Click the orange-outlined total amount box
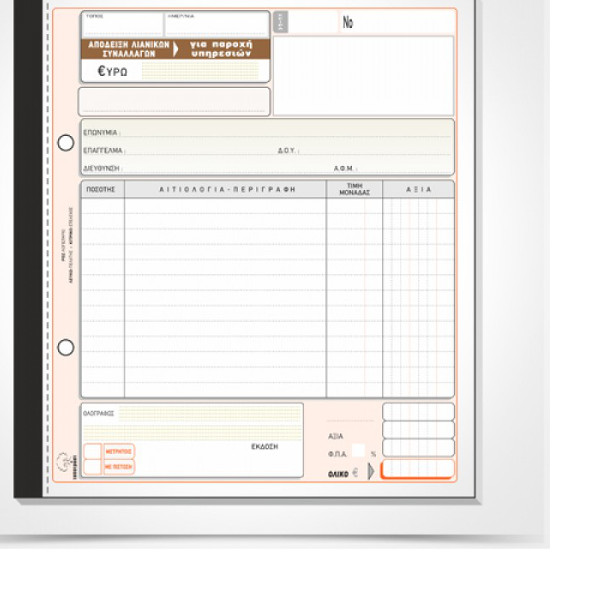The image size is (600, 600). coord(417,470)
